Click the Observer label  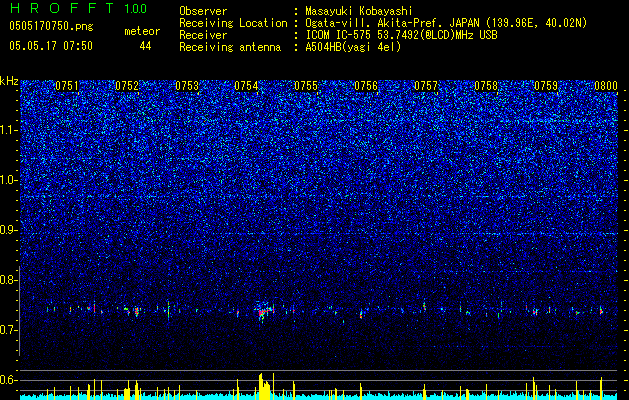tap(203, 11)
